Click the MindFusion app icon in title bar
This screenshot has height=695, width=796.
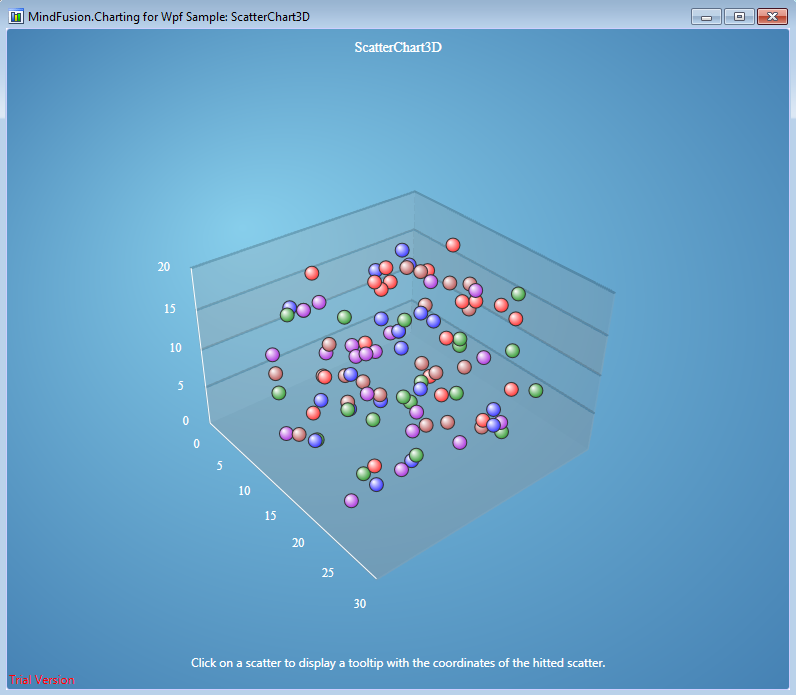(x=16, y=16)
